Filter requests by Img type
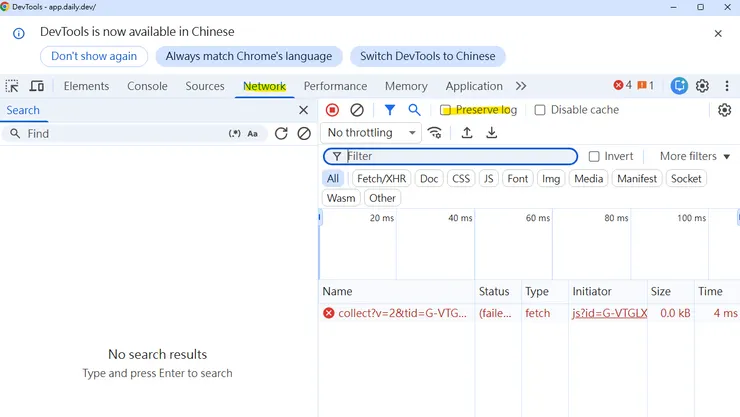 click(x=551, y=179)
